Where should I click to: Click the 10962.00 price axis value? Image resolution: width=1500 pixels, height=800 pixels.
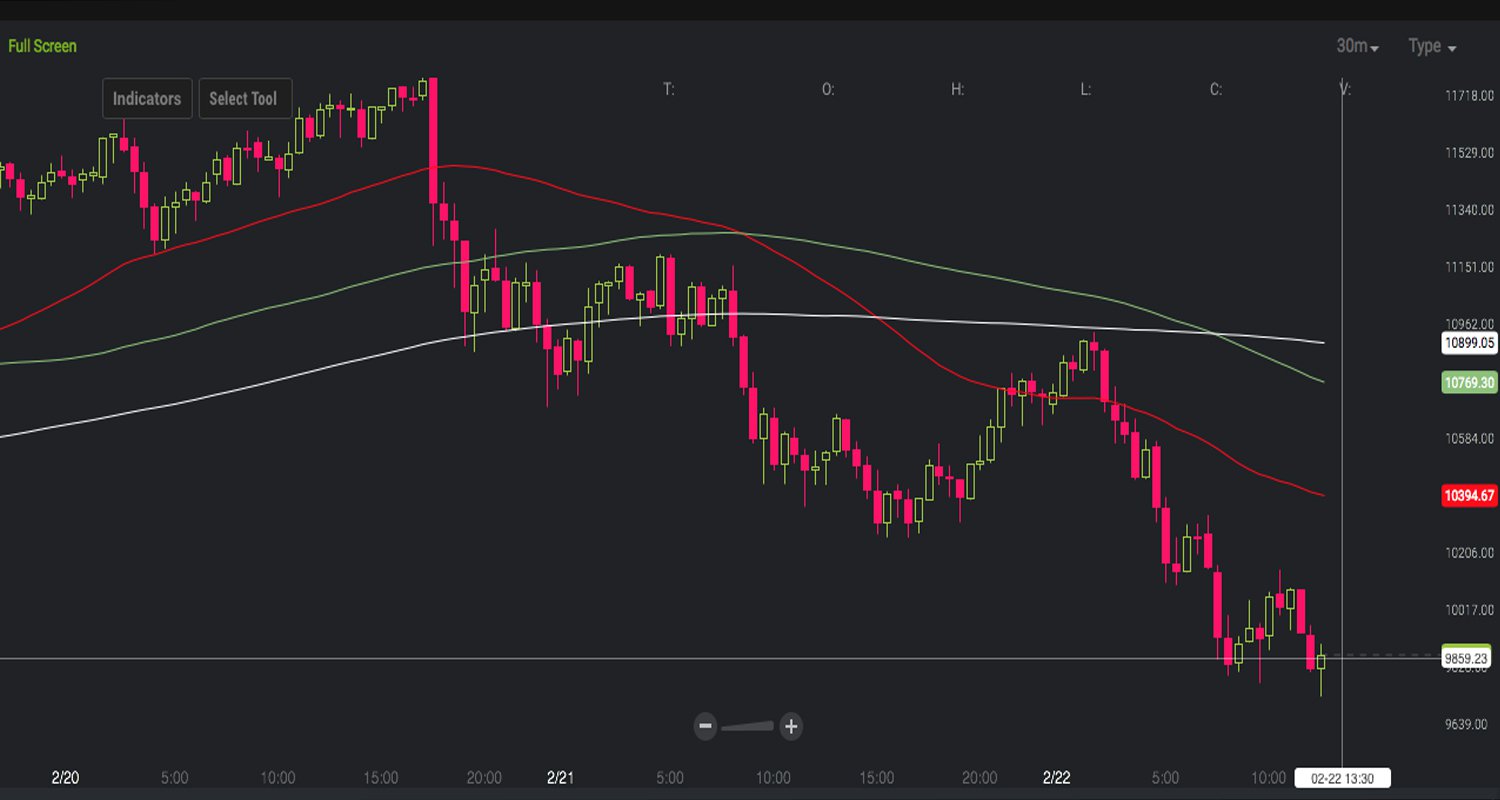pyautogui.click(x=1469, y=324)
